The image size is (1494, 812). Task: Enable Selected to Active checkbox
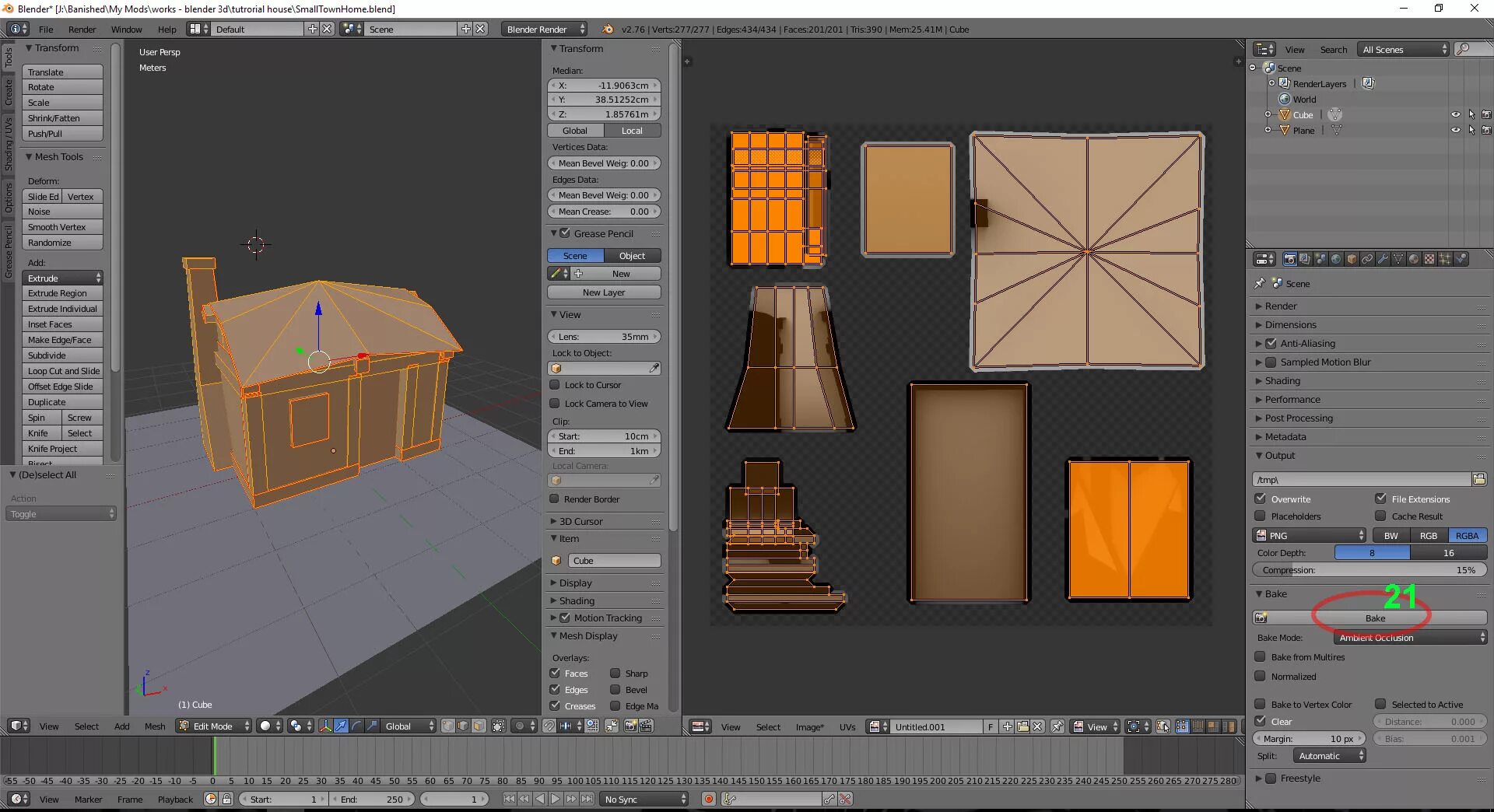[1381, 704]
